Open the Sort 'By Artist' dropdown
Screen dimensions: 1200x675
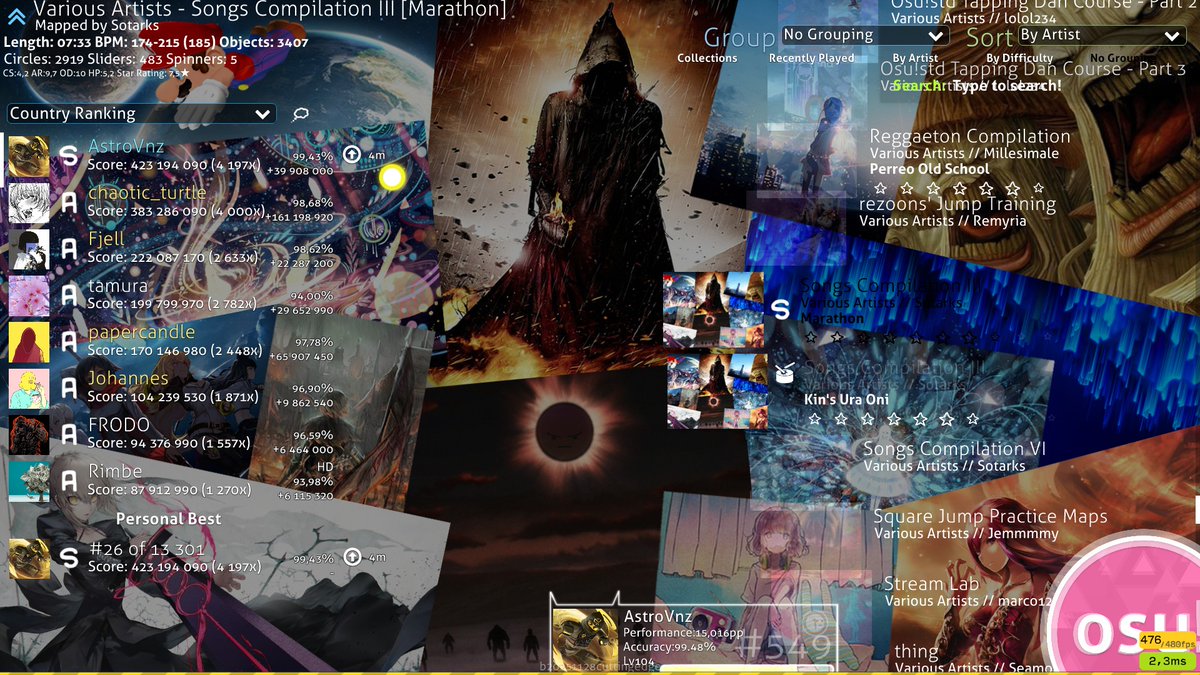[1101, 35]
